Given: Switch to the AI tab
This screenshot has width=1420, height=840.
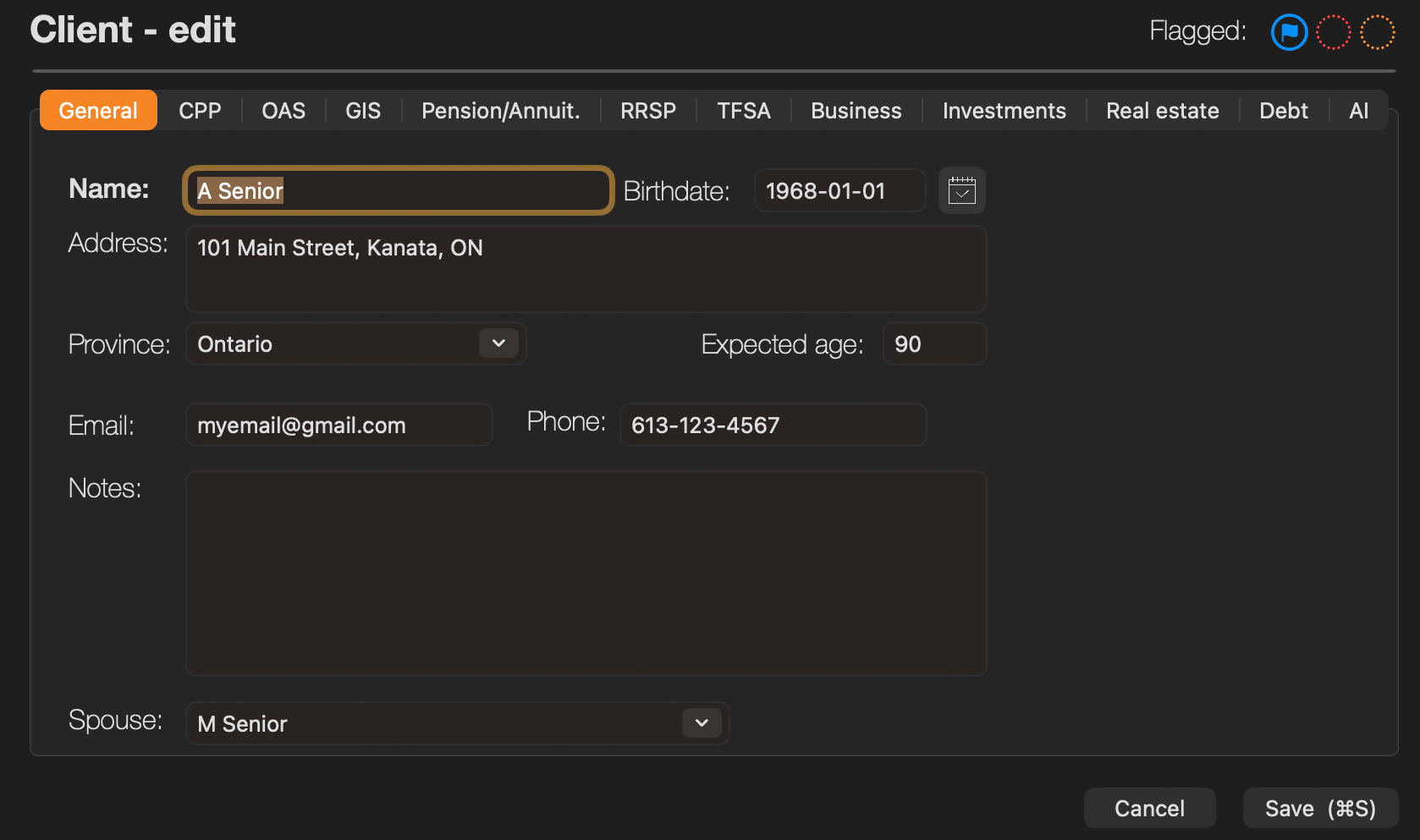Looking at the screenshot, I should click(x=1359, y=110).
